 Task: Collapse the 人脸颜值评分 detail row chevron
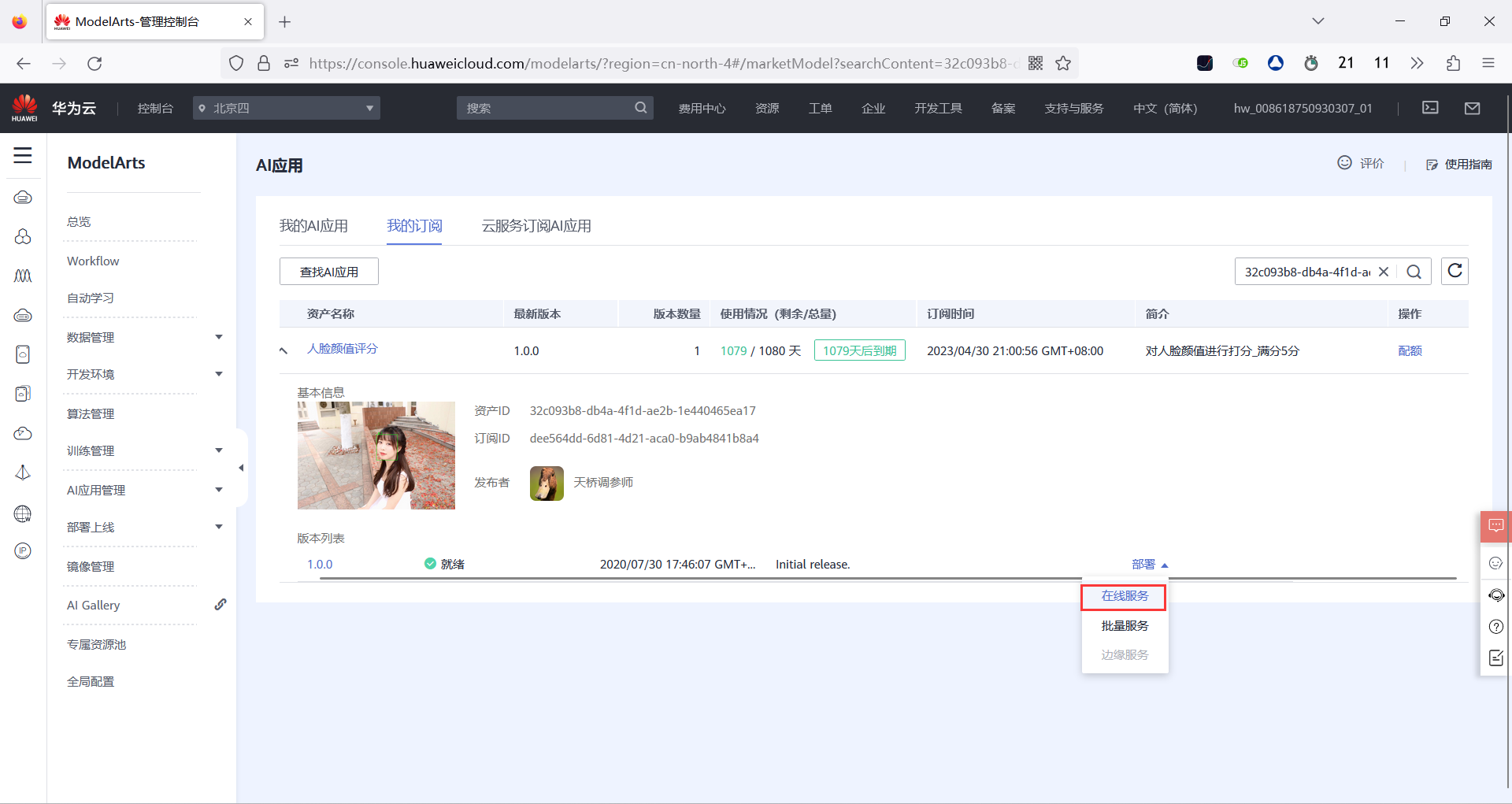coord(283,350)
